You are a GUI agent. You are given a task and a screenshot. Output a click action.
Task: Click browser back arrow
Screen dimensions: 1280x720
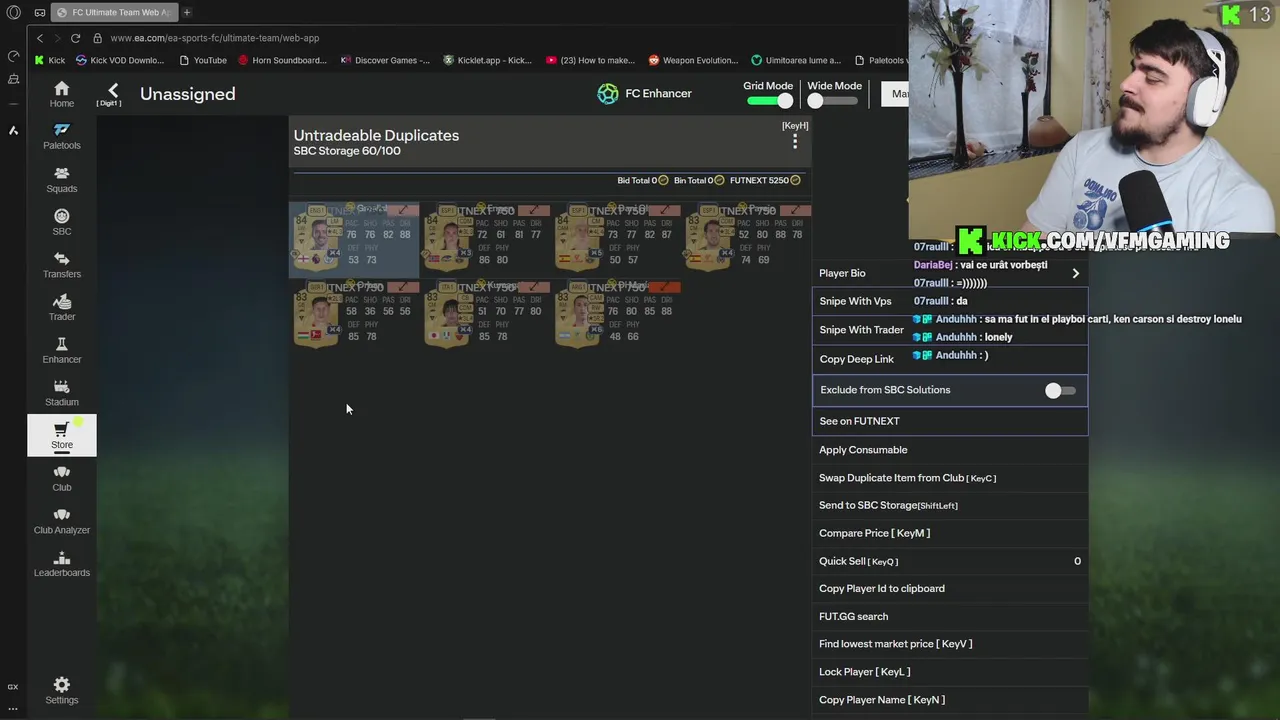tap(40, 38)
